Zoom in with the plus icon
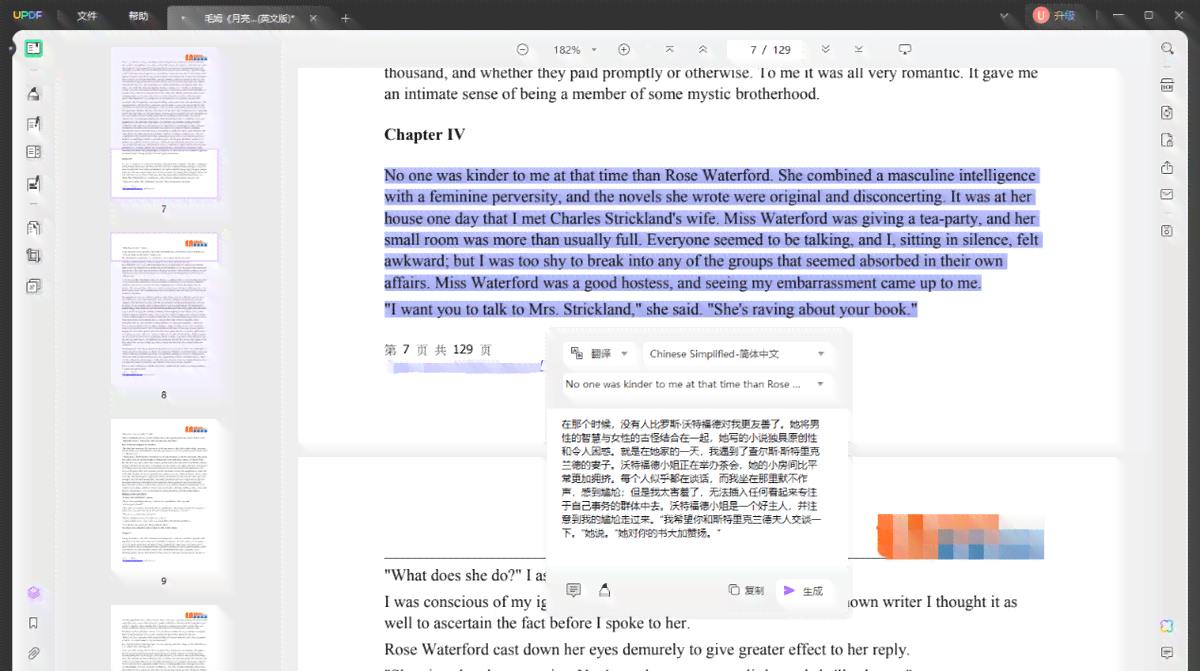The width and height of the screenshot is (1200, 671). pos(624,49)
